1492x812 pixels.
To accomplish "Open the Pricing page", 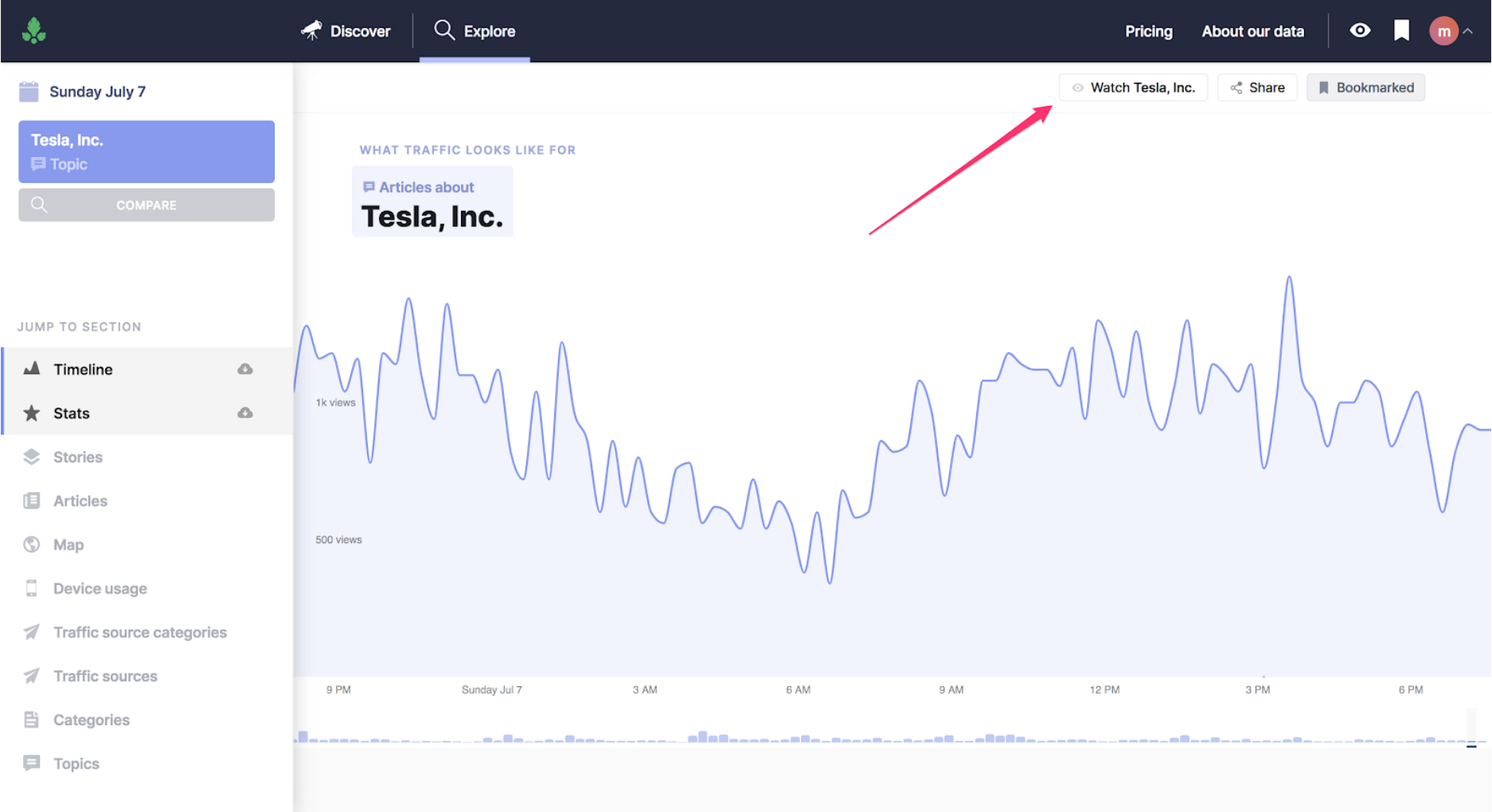I will click(x=1148, y=31).
